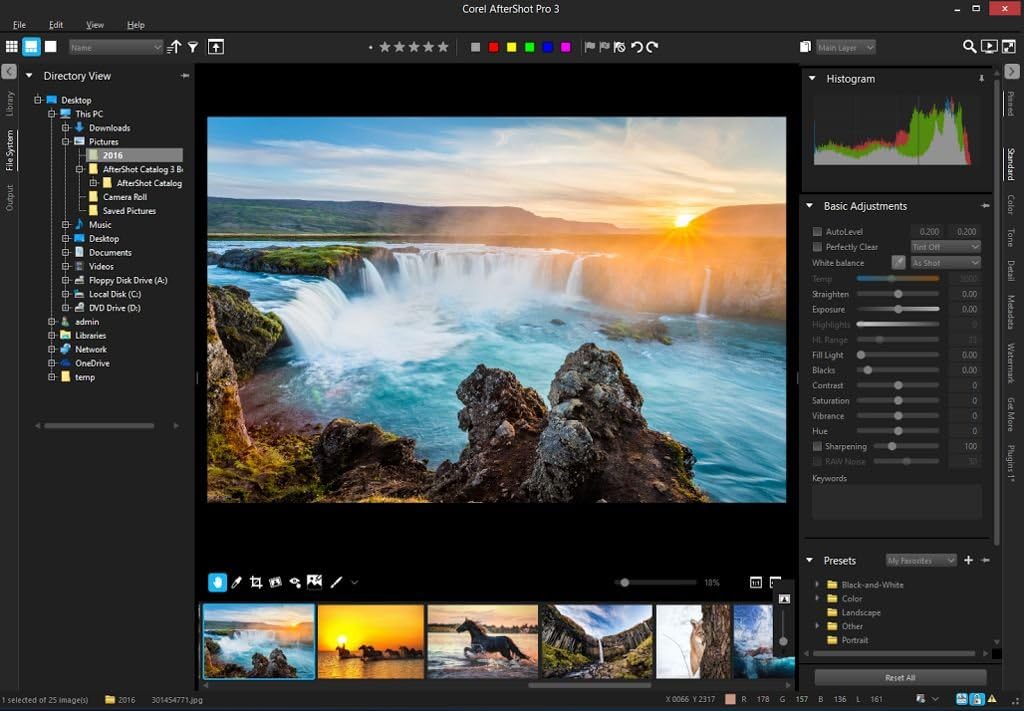Select the Crop tool in the image toolbar
The height and width of the screenshot is (711, 1024).
pyautogui.click(x=256, y=582)
